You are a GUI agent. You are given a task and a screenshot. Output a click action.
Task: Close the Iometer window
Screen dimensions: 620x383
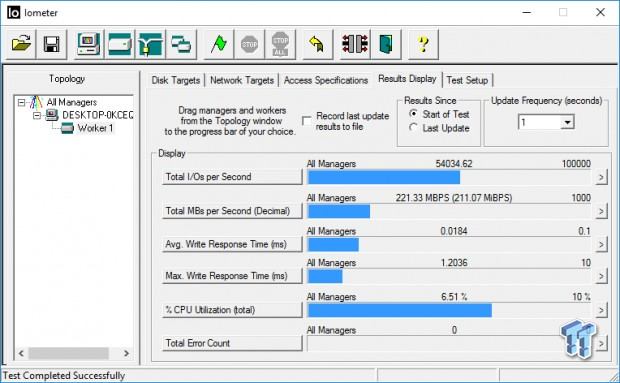click(600, 13)
